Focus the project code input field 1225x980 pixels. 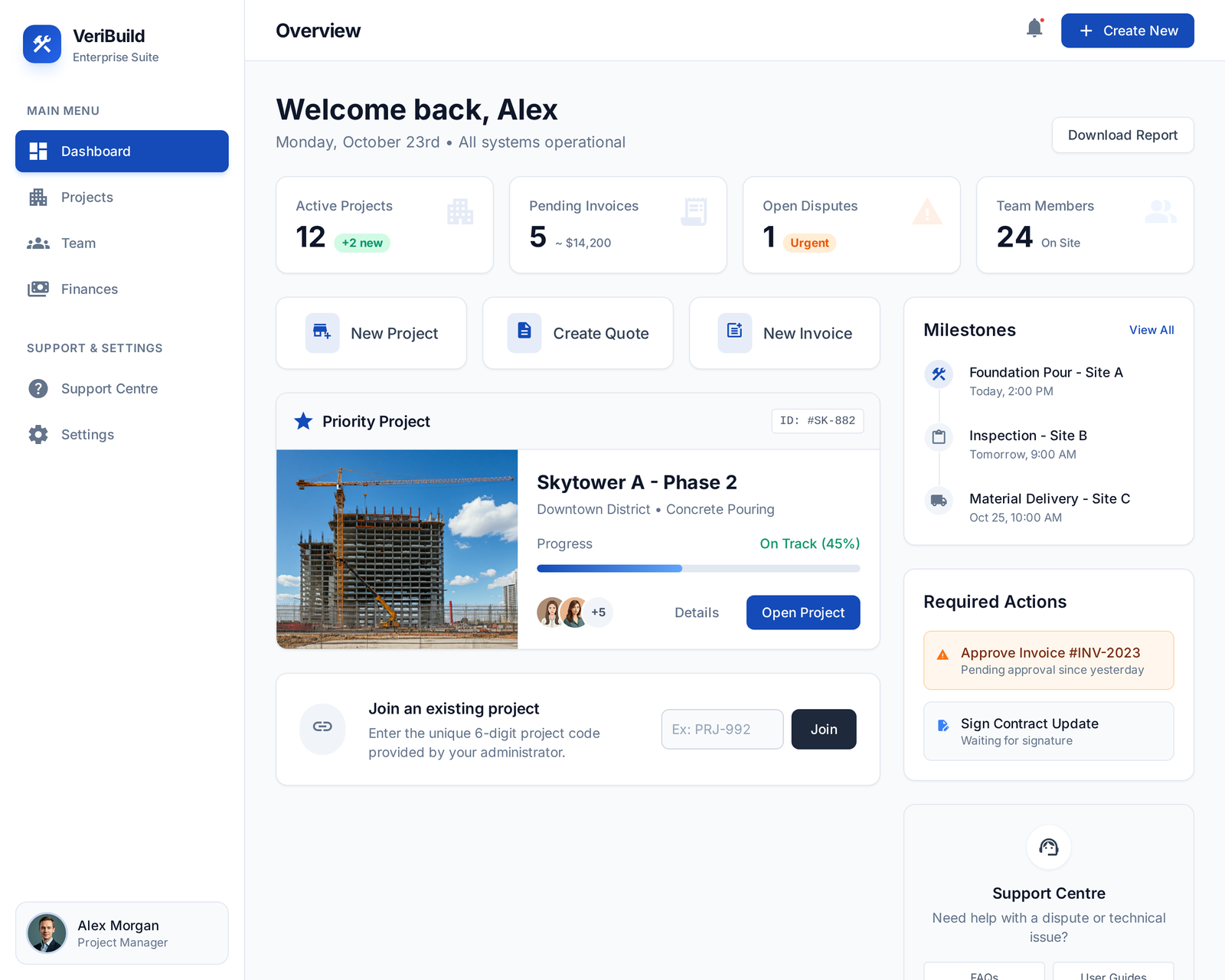tap(721, 729)
